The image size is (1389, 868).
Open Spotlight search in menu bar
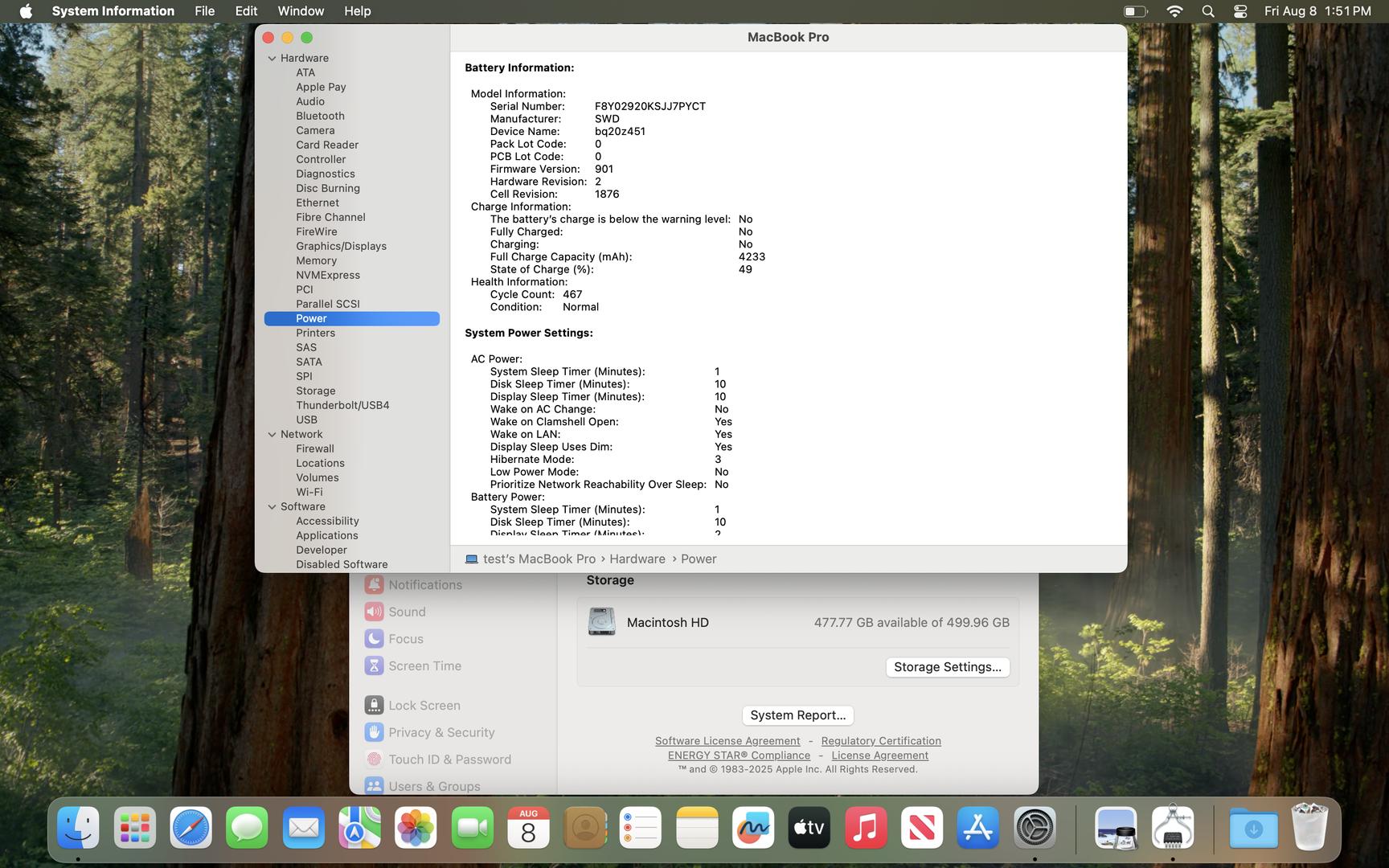[x=1208, y=11]
